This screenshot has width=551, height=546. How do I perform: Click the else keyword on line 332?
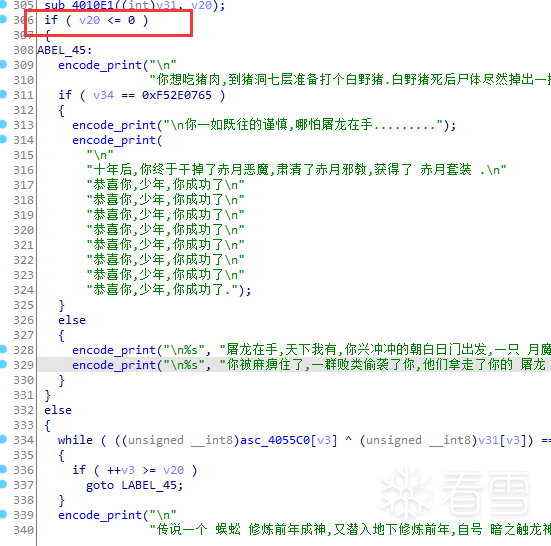point(58,410)
